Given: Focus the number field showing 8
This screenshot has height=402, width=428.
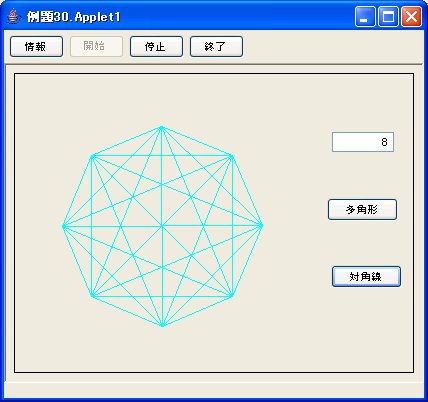Looking at the screenshot, I should point(363,142).
